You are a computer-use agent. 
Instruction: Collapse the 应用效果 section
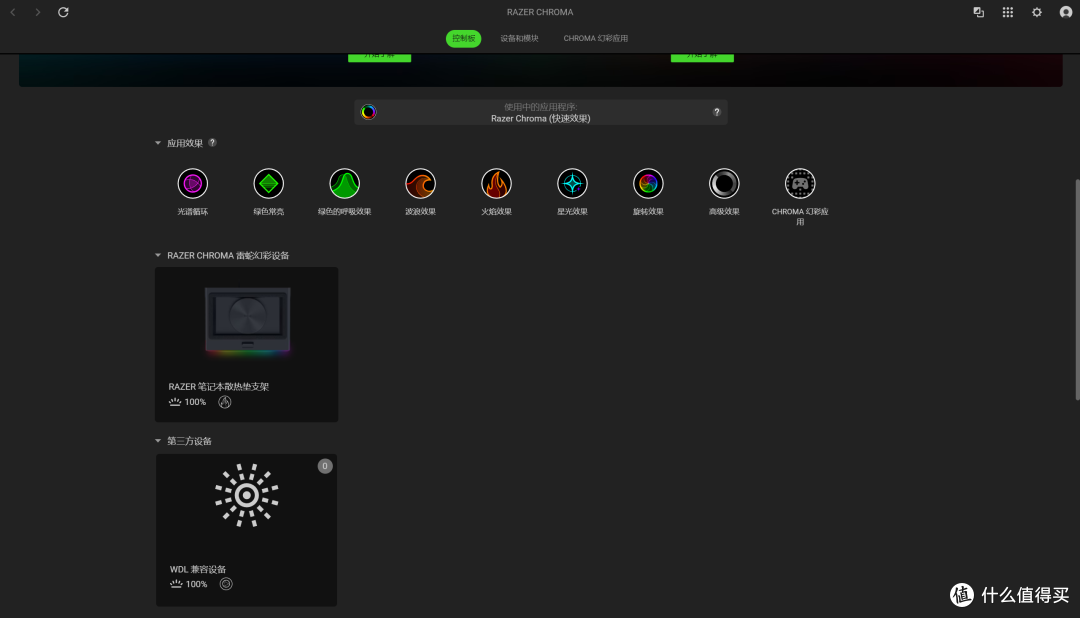(158, 143)
